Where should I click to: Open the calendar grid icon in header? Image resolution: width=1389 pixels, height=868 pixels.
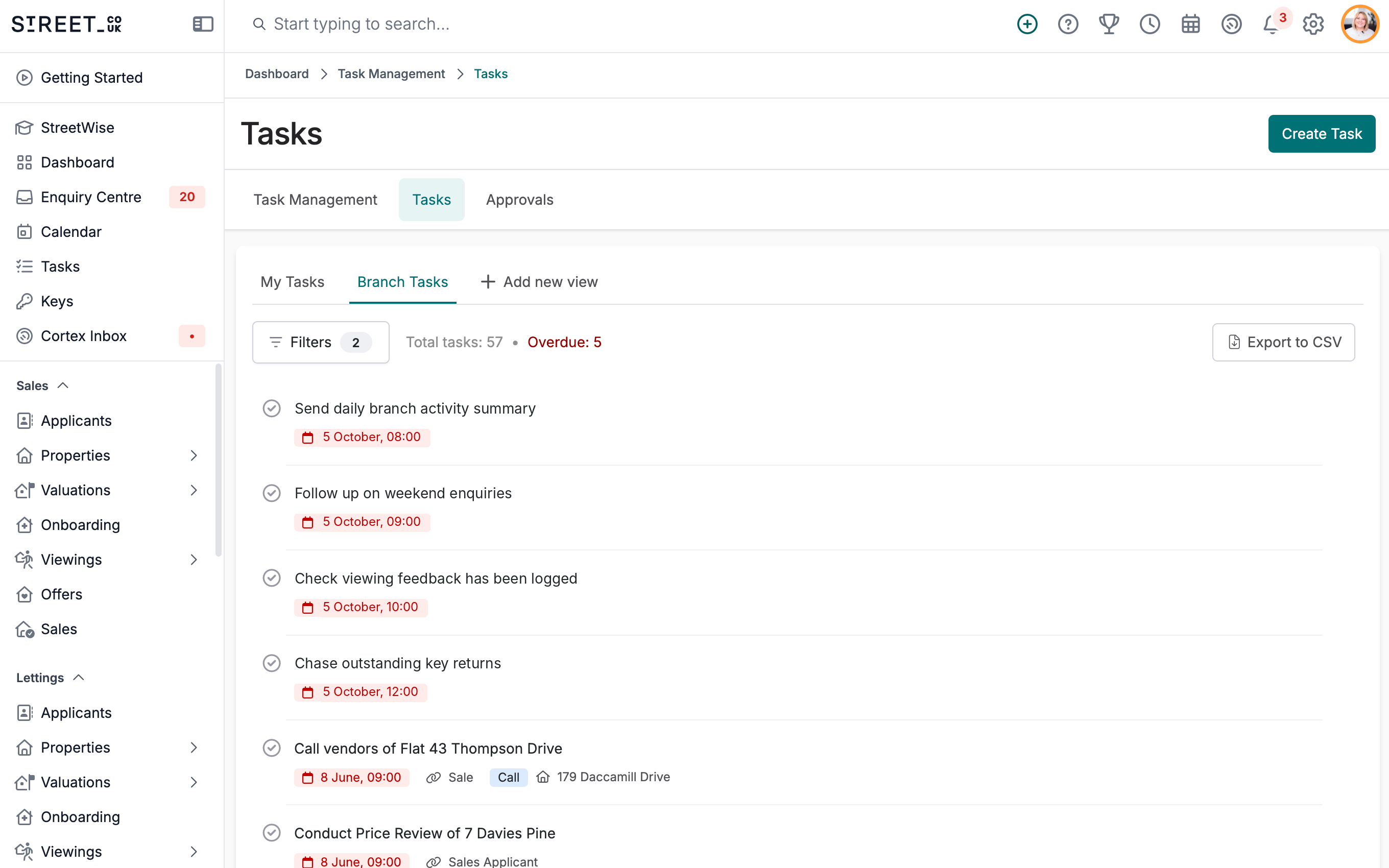click(1190, 24)
